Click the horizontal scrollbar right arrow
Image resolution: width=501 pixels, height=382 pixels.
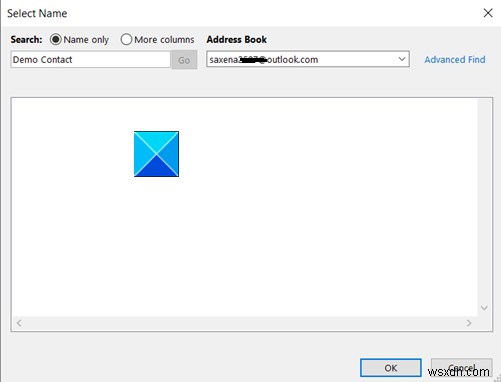click(469, 323)
